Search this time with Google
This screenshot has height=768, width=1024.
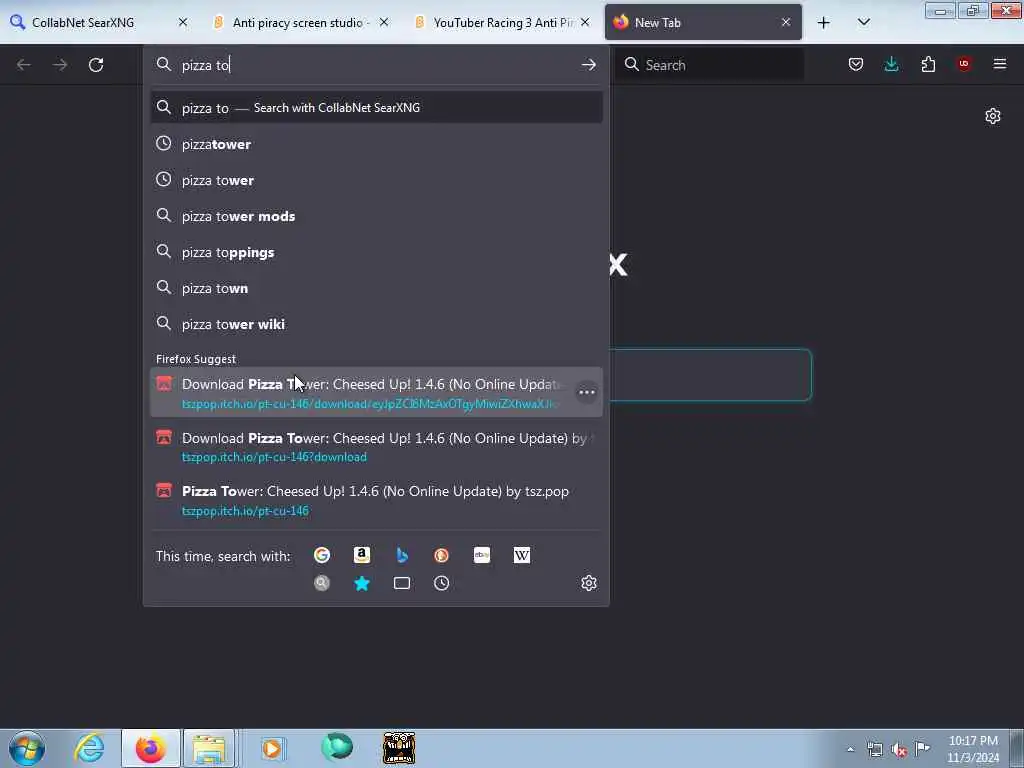(322, 555)
